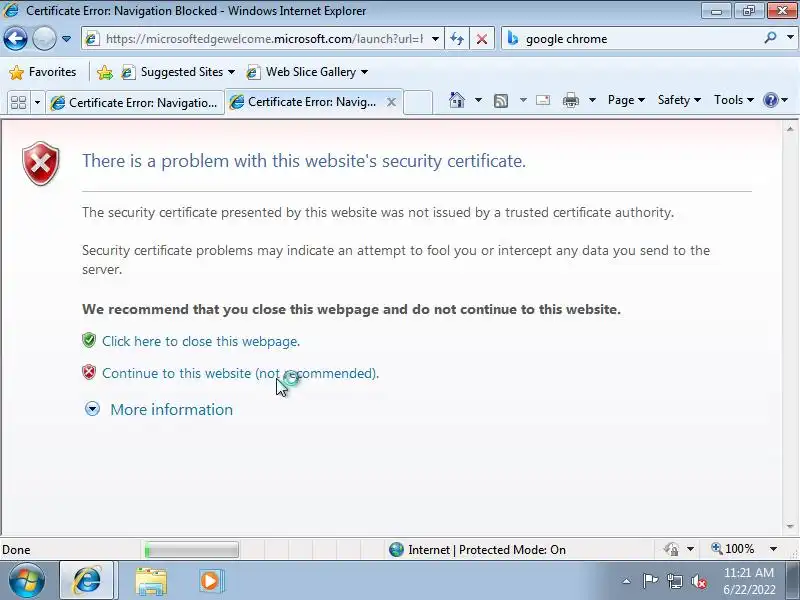
Task: Open the recent pages dropdown arrow
Action: (66, 39)
